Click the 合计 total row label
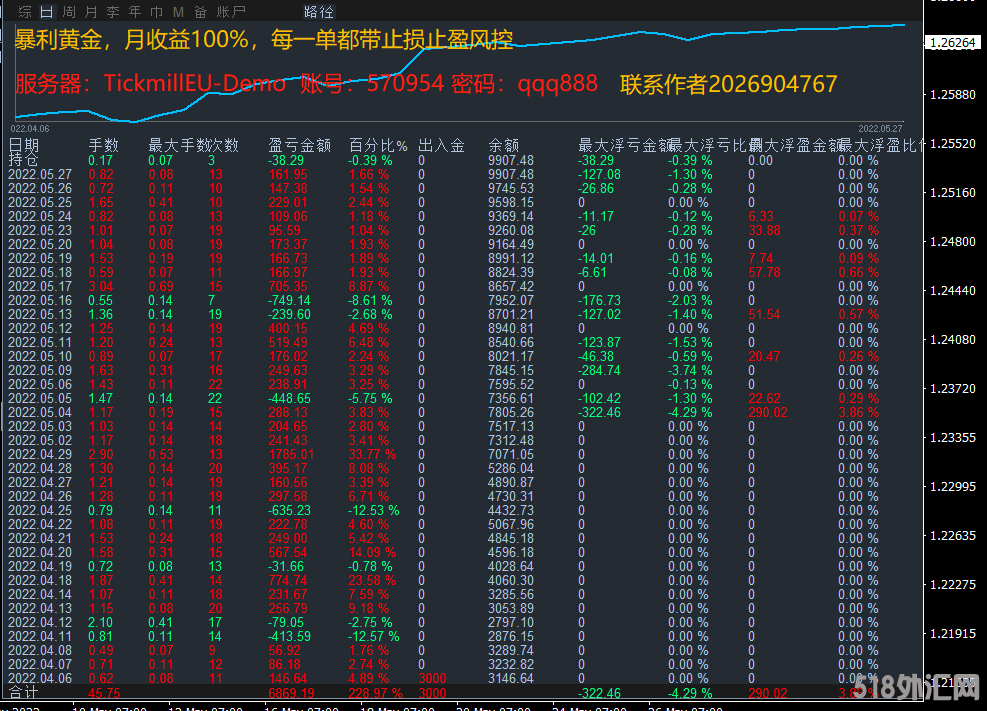 tap(23, 692)
